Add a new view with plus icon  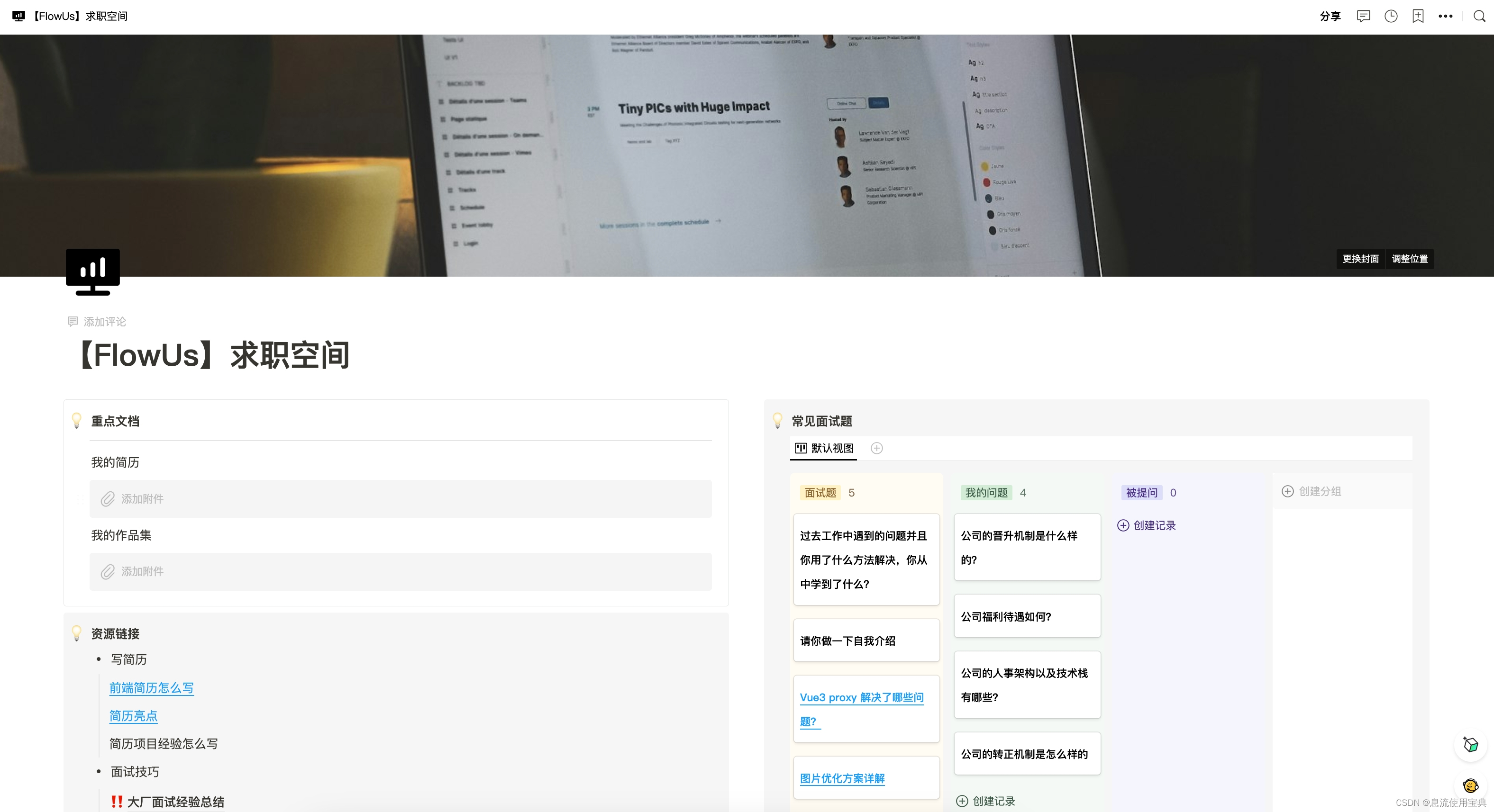(876, 448)
